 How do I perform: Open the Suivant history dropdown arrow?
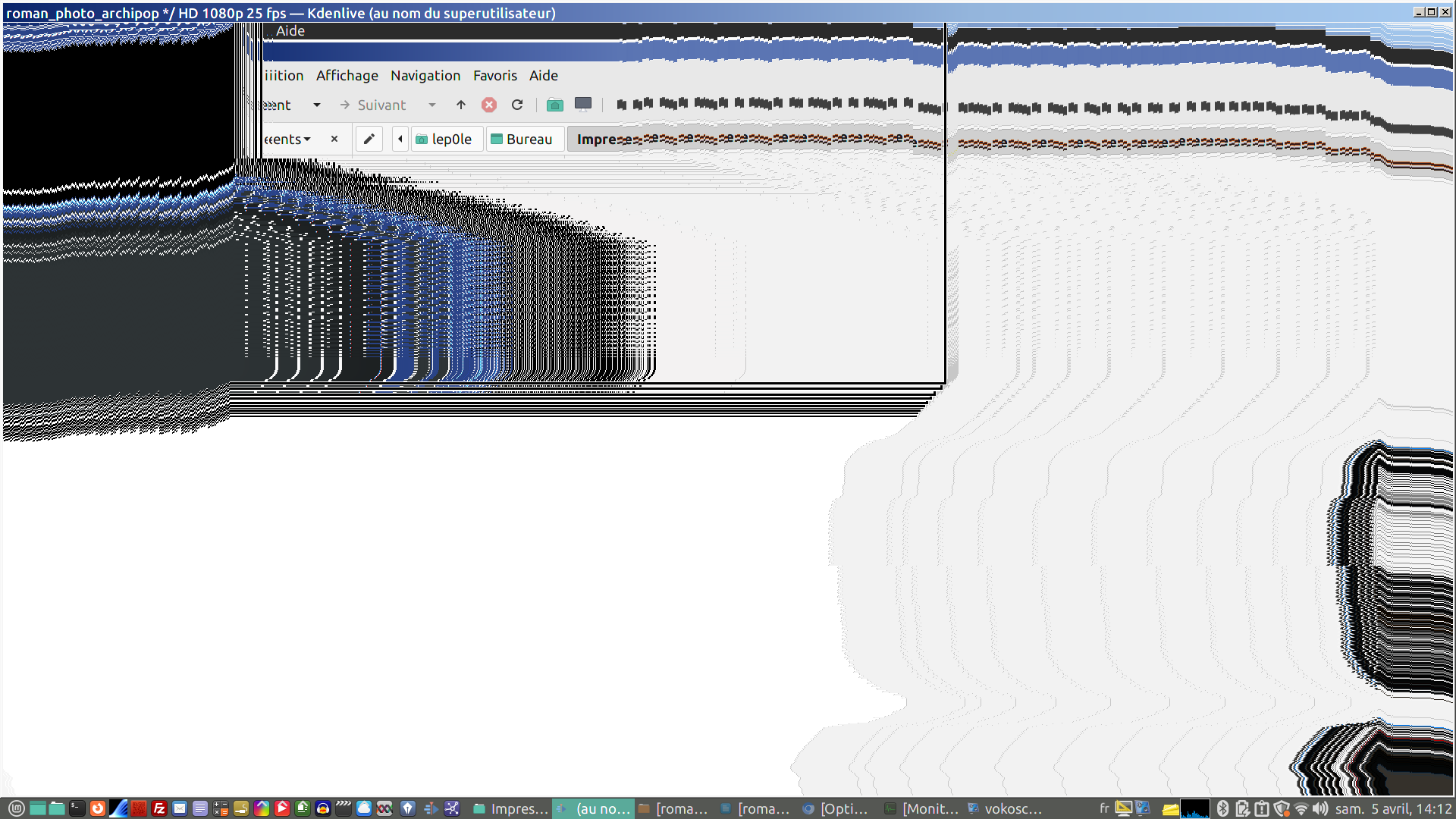[432, 105]
